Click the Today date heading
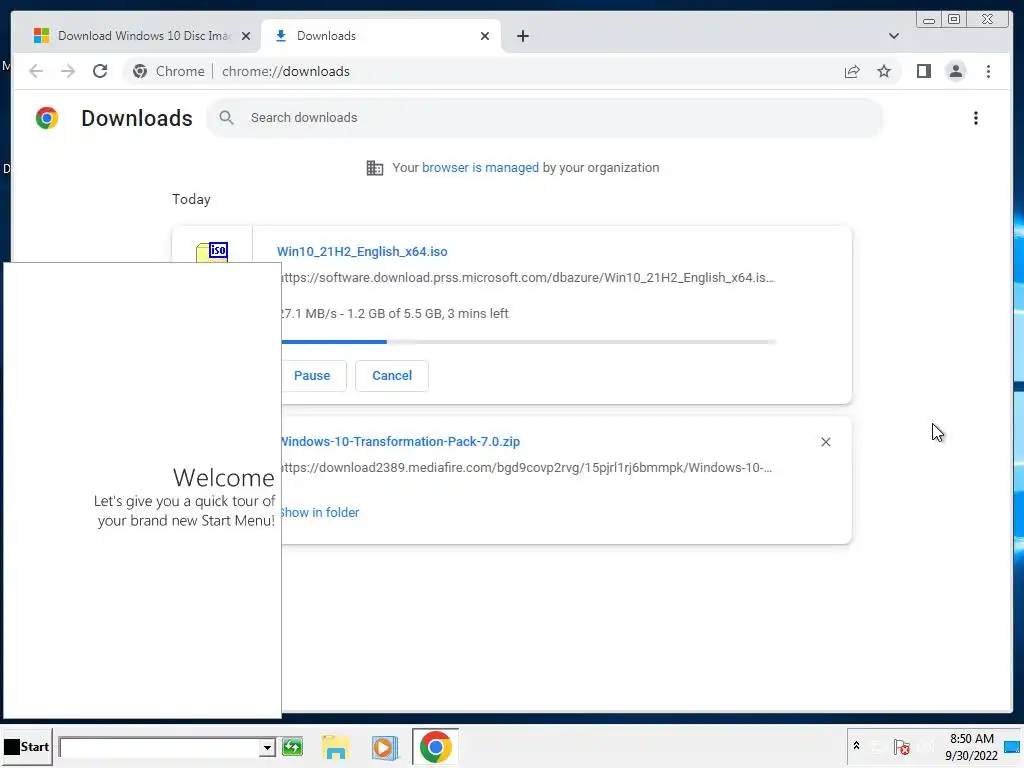 pyautogui.click(x=191, y=199)
